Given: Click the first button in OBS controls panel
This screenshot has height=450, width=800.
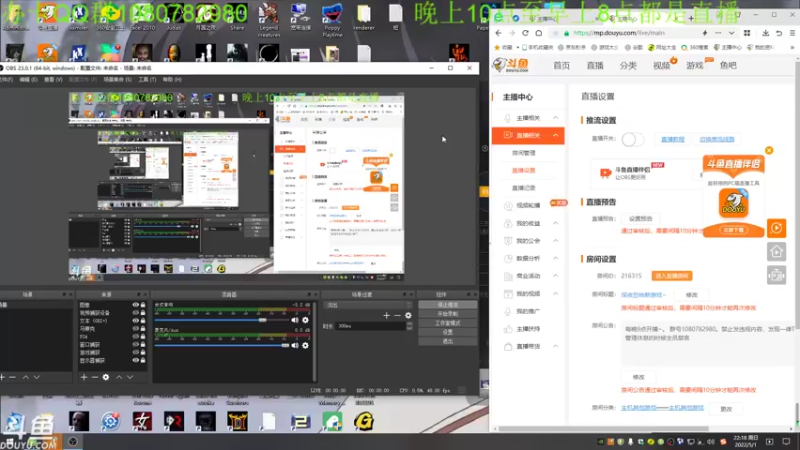Looking at the screenshot, I should point(447,305).
